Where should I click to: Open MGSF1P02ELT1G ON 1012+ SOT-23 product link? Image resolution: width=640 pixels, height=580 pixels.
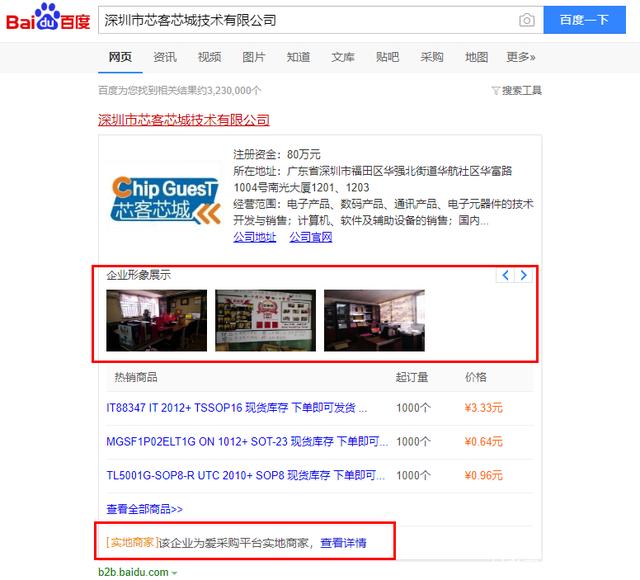point(247,442)
